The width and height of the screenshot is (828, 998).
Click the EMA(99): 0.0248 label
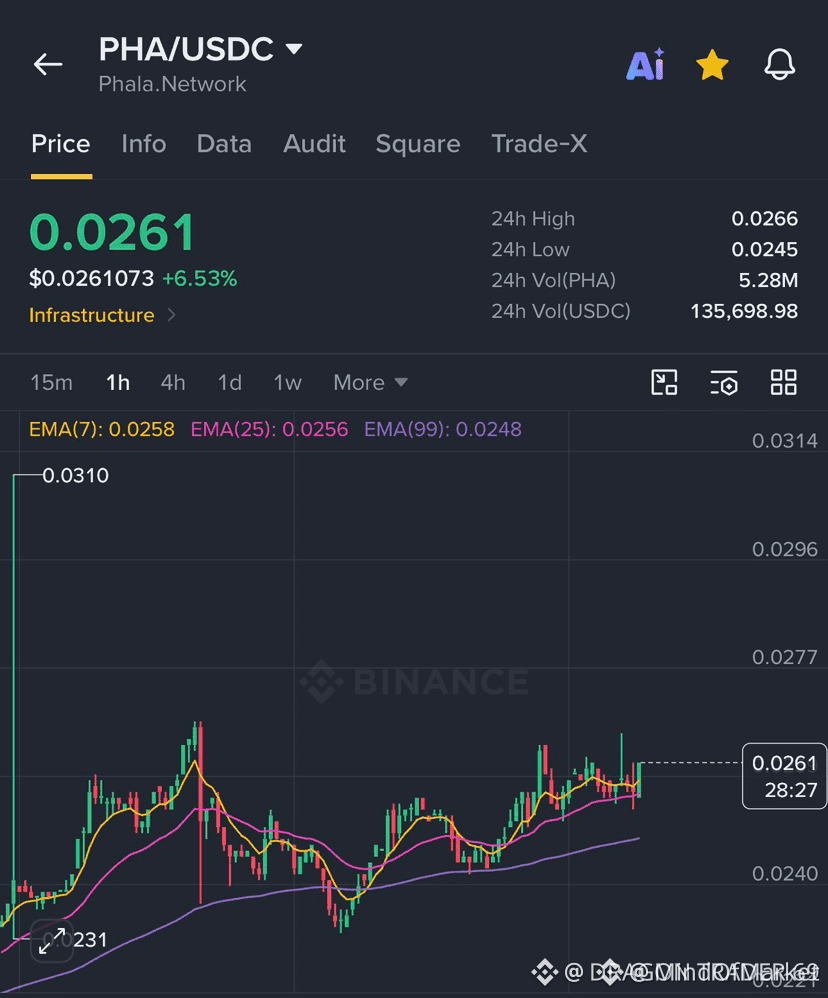point(443,429)
